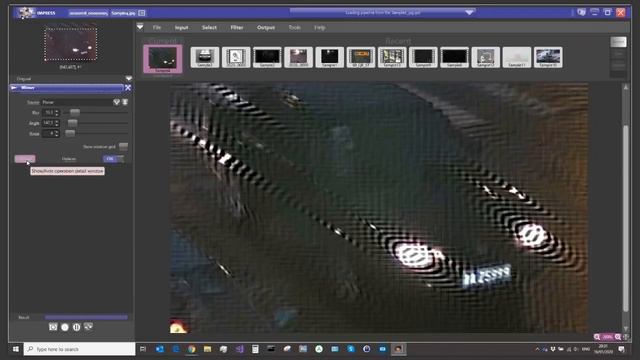Click the Blur value field
640x360 pixels.
click(51, 113)
